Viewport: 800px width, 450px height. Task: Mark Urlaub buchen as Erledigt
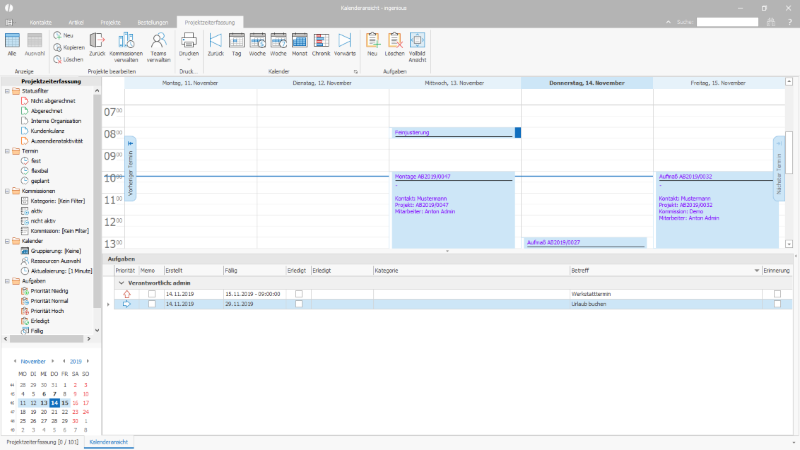coord(299,304)
